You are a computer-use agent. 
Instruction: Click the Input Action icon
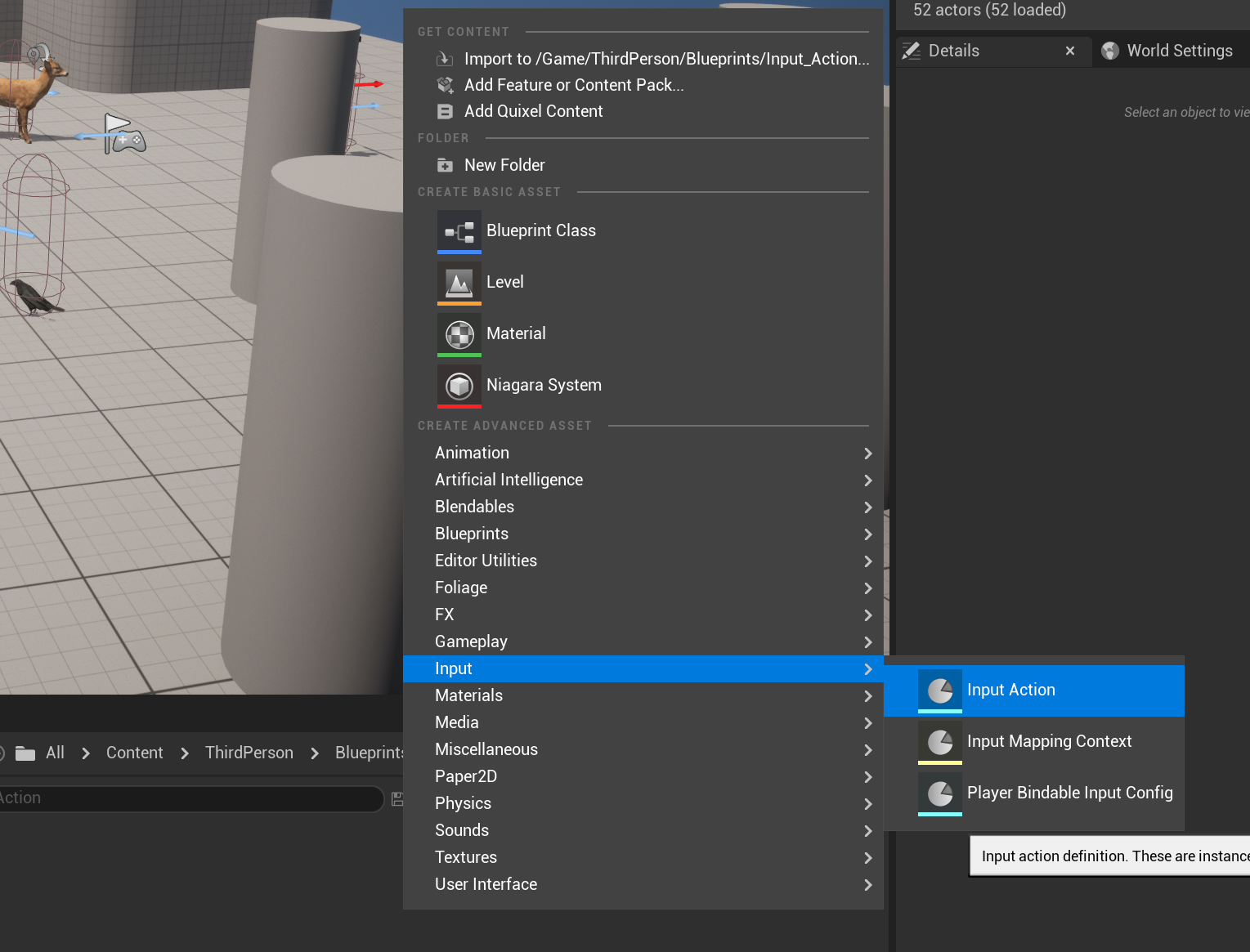(x=939, y=691)
